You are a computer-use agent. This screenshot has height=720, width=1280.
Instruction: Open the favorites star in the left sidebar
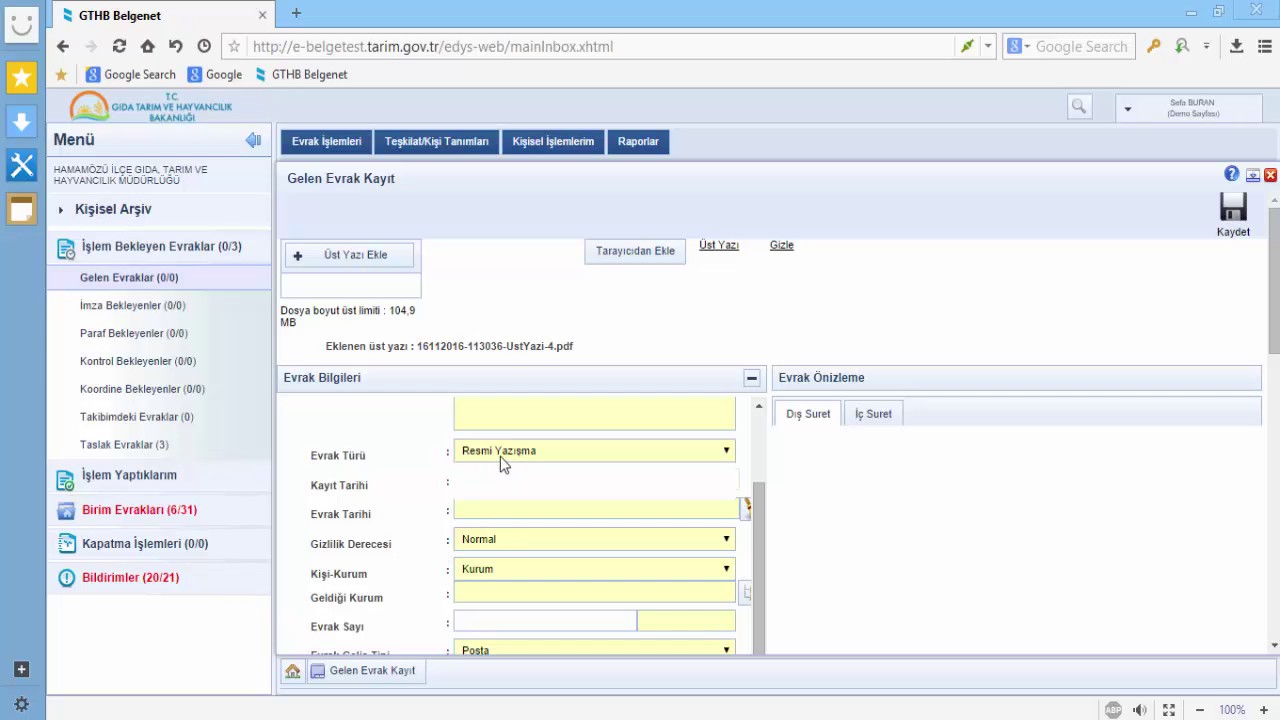[x=22, y=77]
